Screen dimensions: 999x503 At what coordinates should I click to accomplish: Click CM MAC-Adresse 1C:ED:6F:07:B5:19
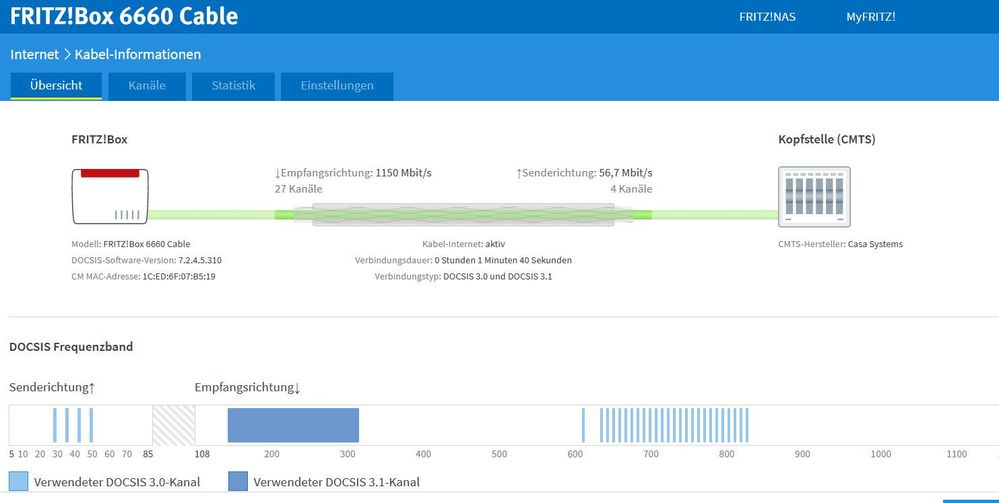pos(143,277)
